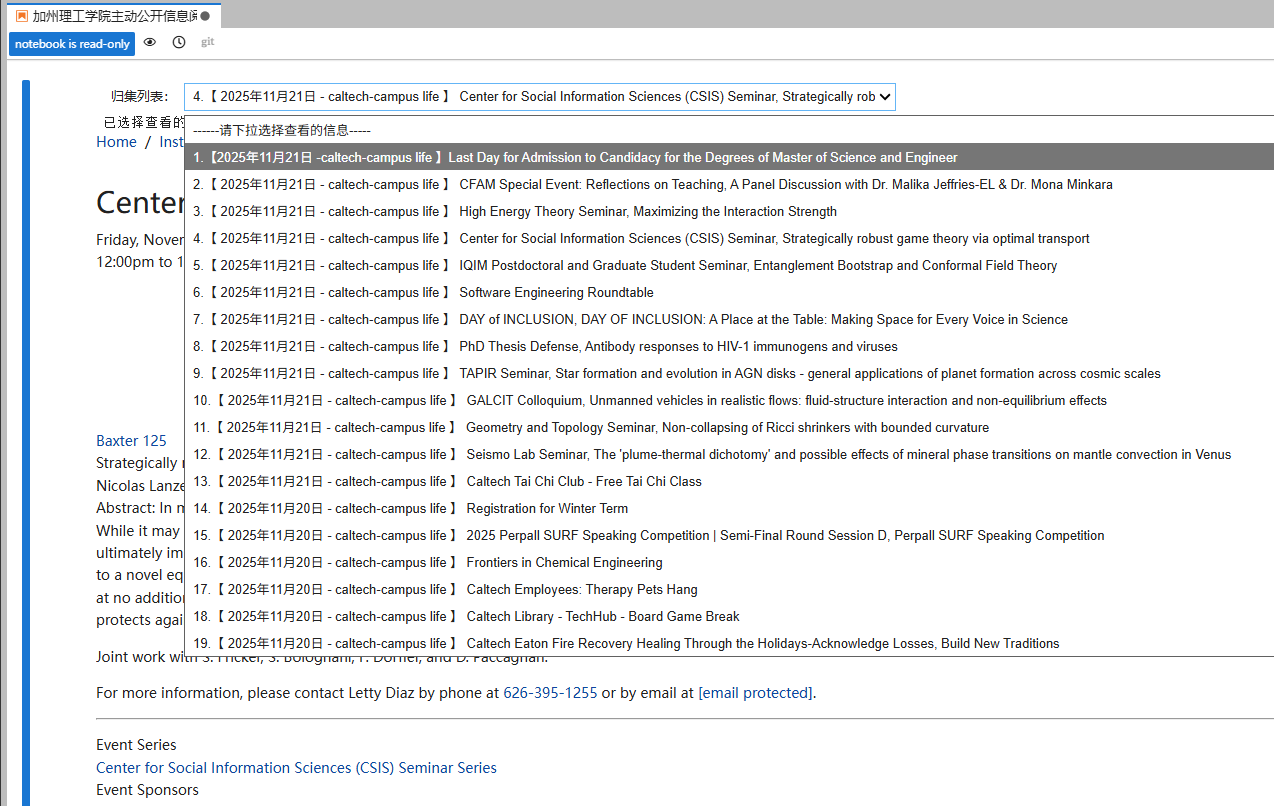
Task: Pick option 19 Eaton Fire Recovery Healing
Action: coord(729,643)
